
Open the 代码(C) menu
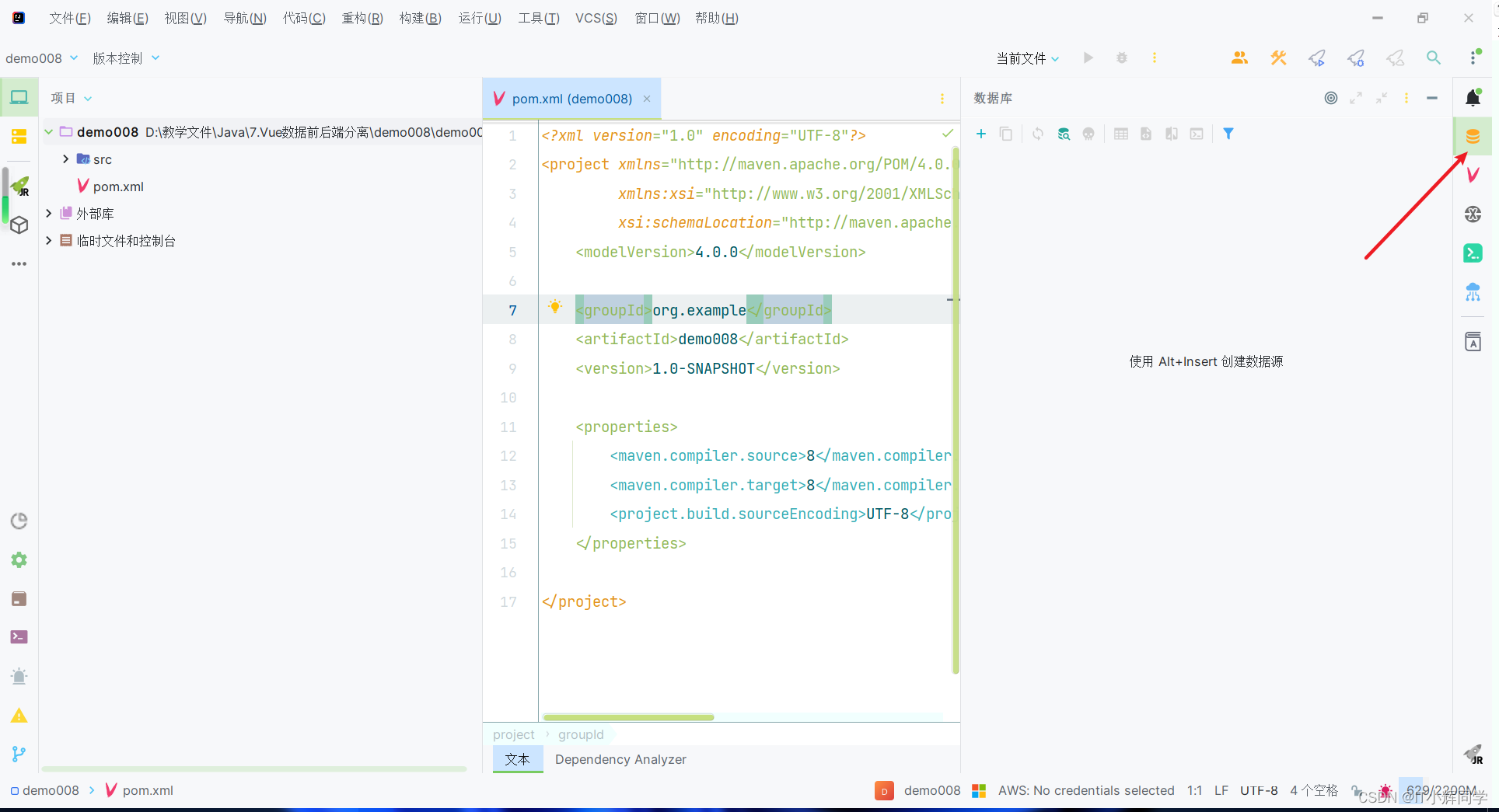point(304,18)
